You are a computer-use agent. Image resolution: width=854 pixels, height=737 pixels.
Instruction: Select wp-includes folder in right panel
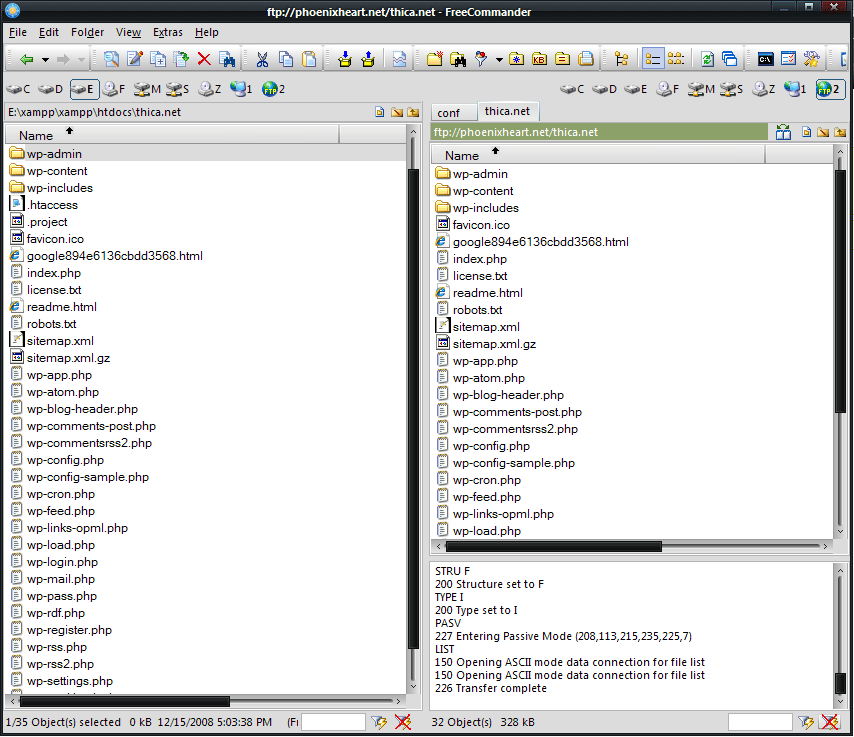click(485, 208)
